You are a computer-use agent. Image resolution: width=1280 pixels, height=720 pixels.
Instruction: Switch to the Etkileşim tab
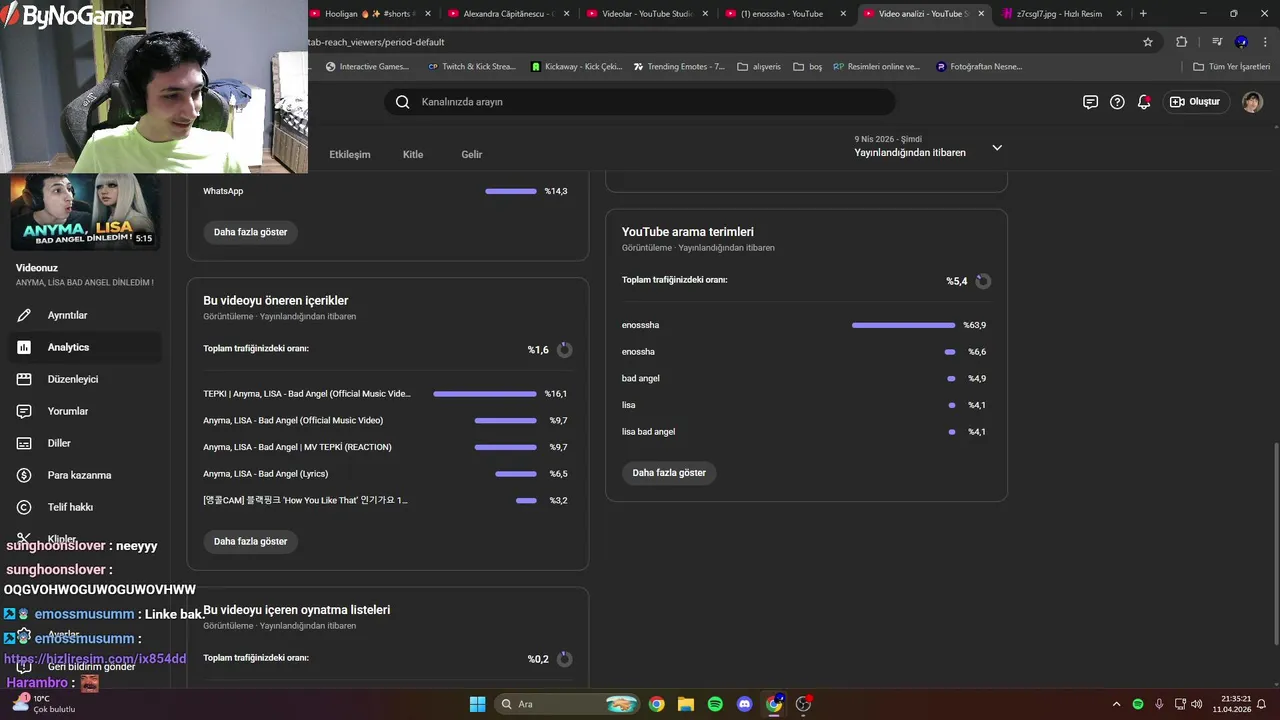(x=350, y=155)
